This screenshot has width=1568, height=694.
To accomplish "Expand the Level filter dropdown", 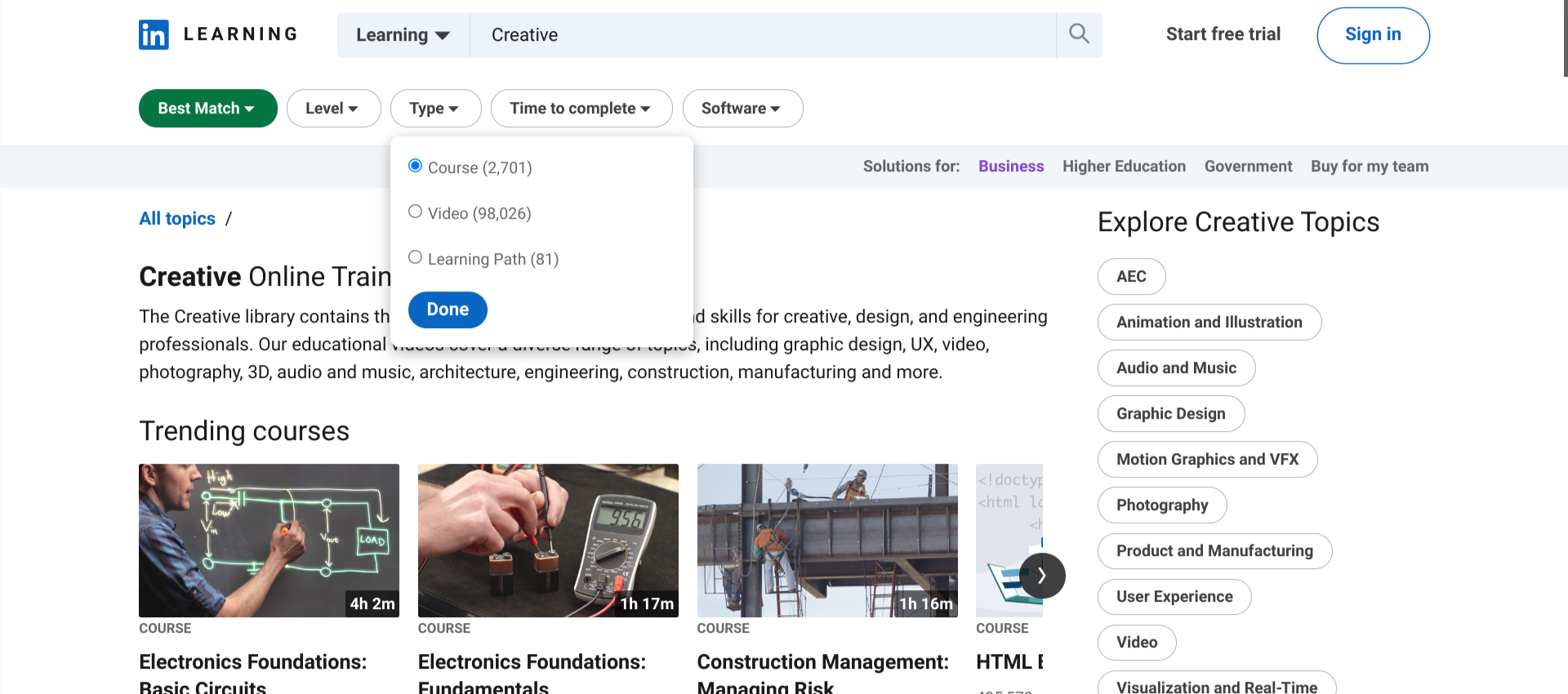I will click(333, 109).
